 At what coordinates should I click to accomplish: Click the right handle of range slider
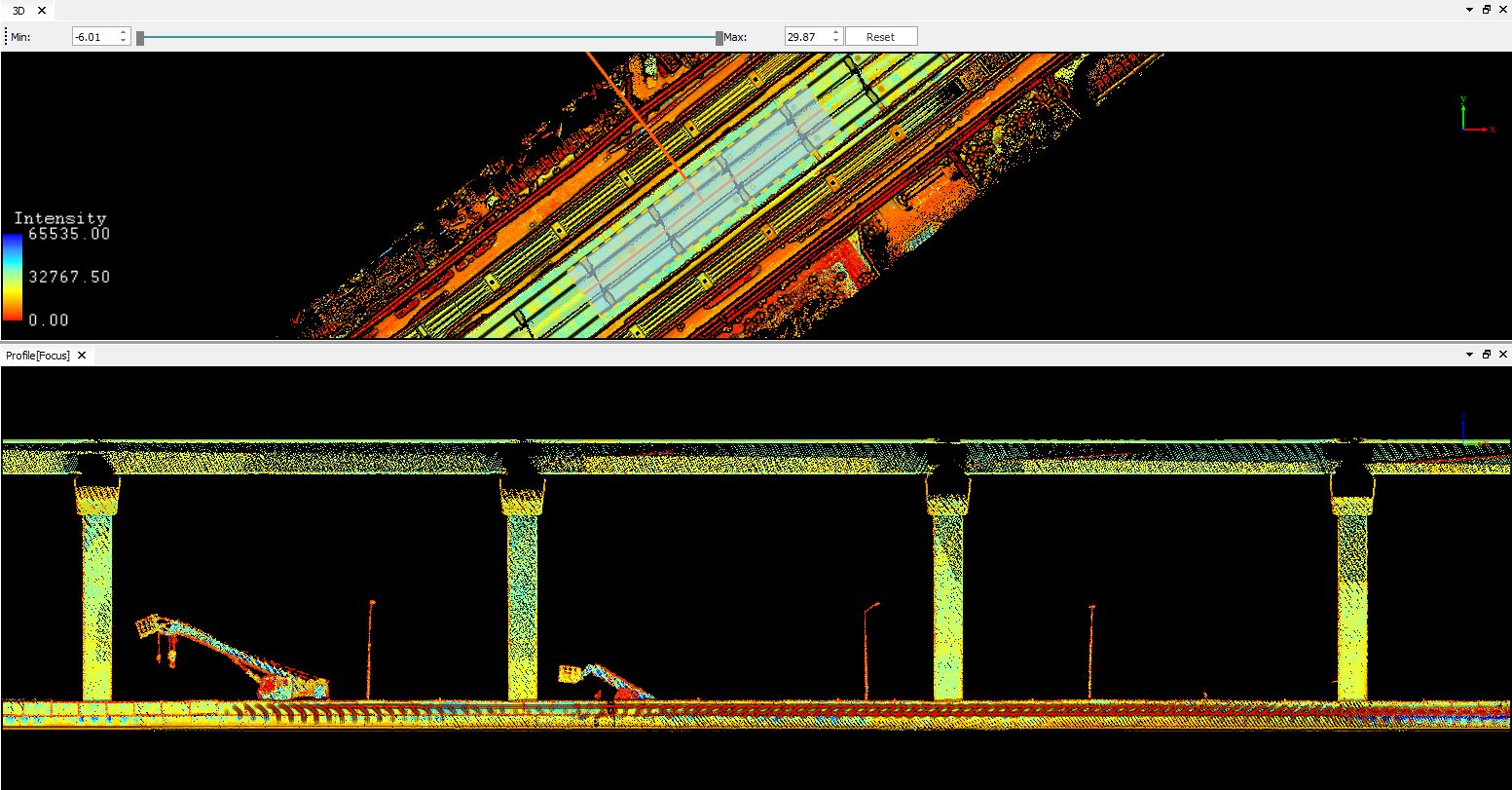click(719, 38)
